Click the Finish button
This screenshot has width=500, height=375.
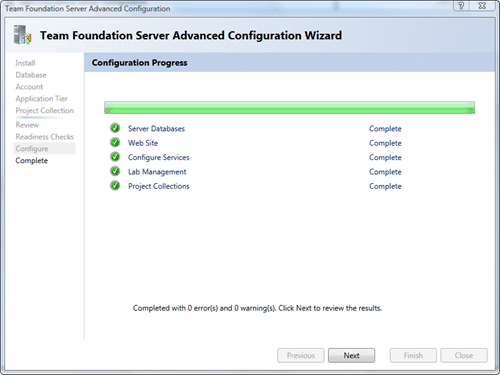[413, 356]
